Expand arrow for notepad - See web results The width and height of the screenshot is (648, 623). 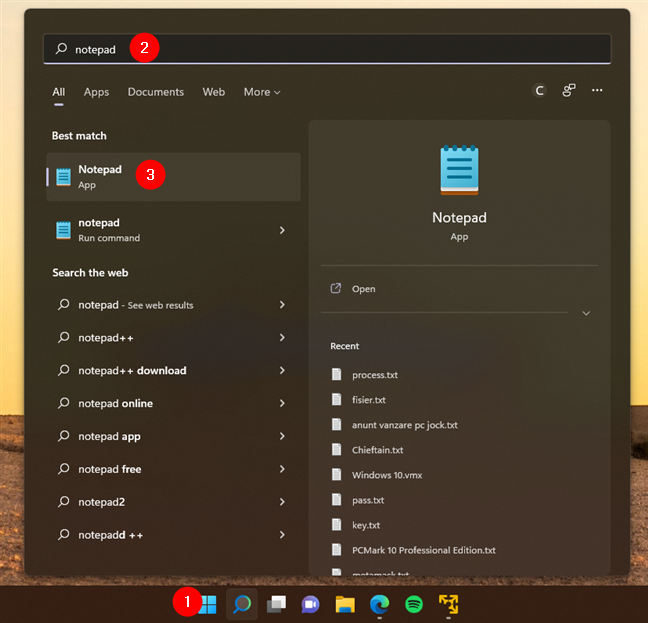coord(282,304)
